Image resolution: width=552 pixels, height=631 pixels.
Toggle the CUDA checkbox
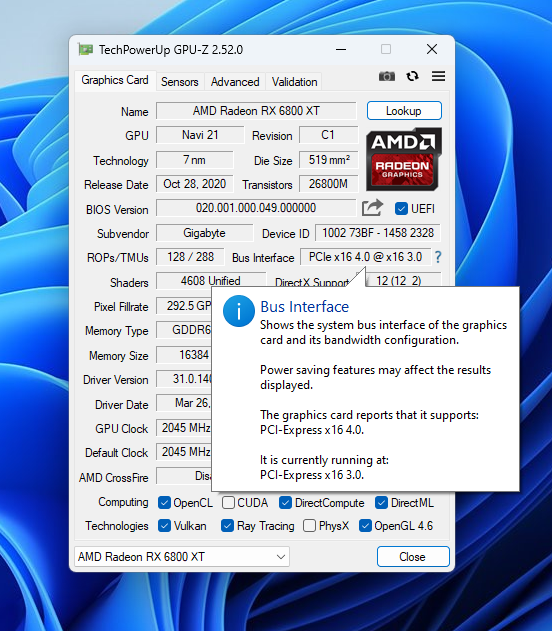pos(228,502)
